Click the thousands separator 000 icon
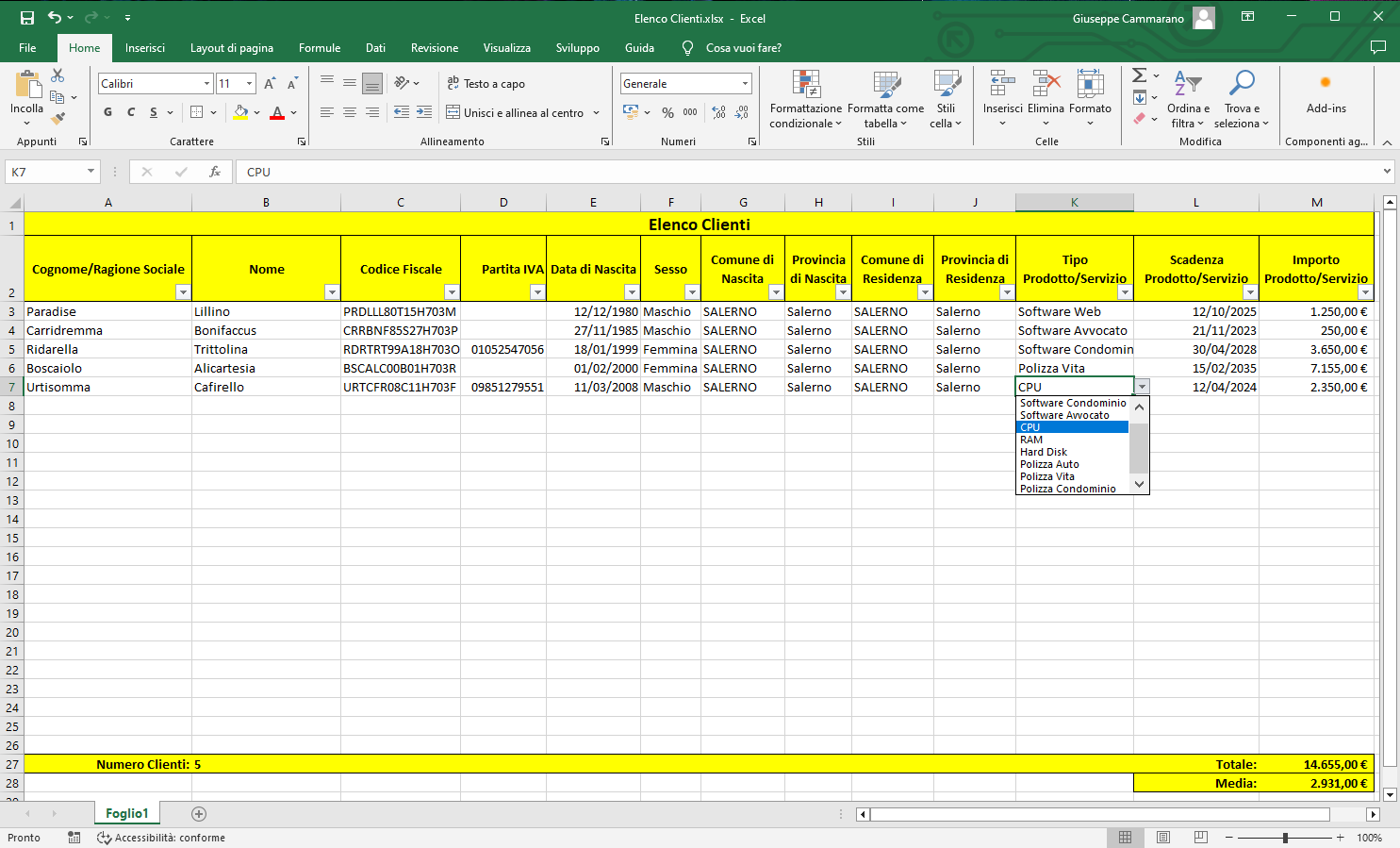This screenshot has height=848, width=1400. [690, 112]
